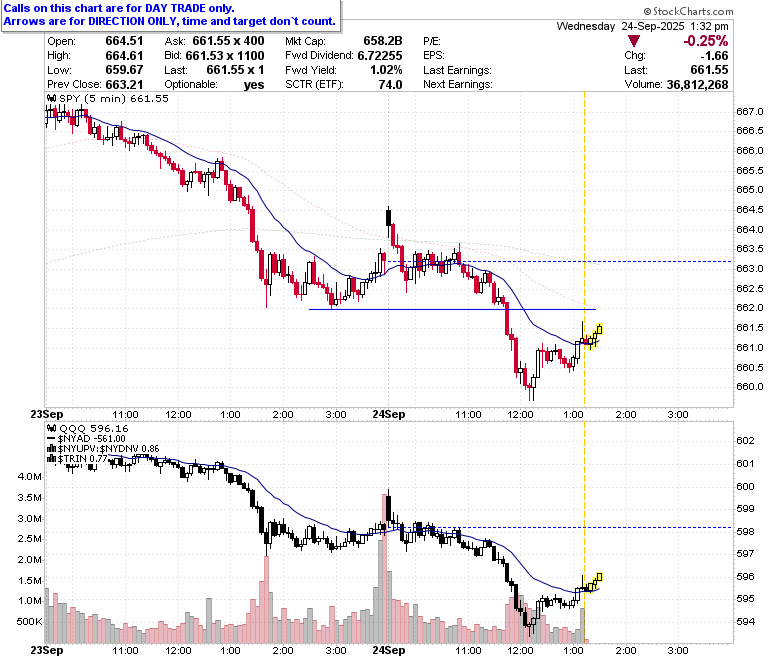Image resolution: width=780 pixels, height=659 pixels.
Task: Click the '24Sep' label under the SPY chart
Action: pos(389,414)
